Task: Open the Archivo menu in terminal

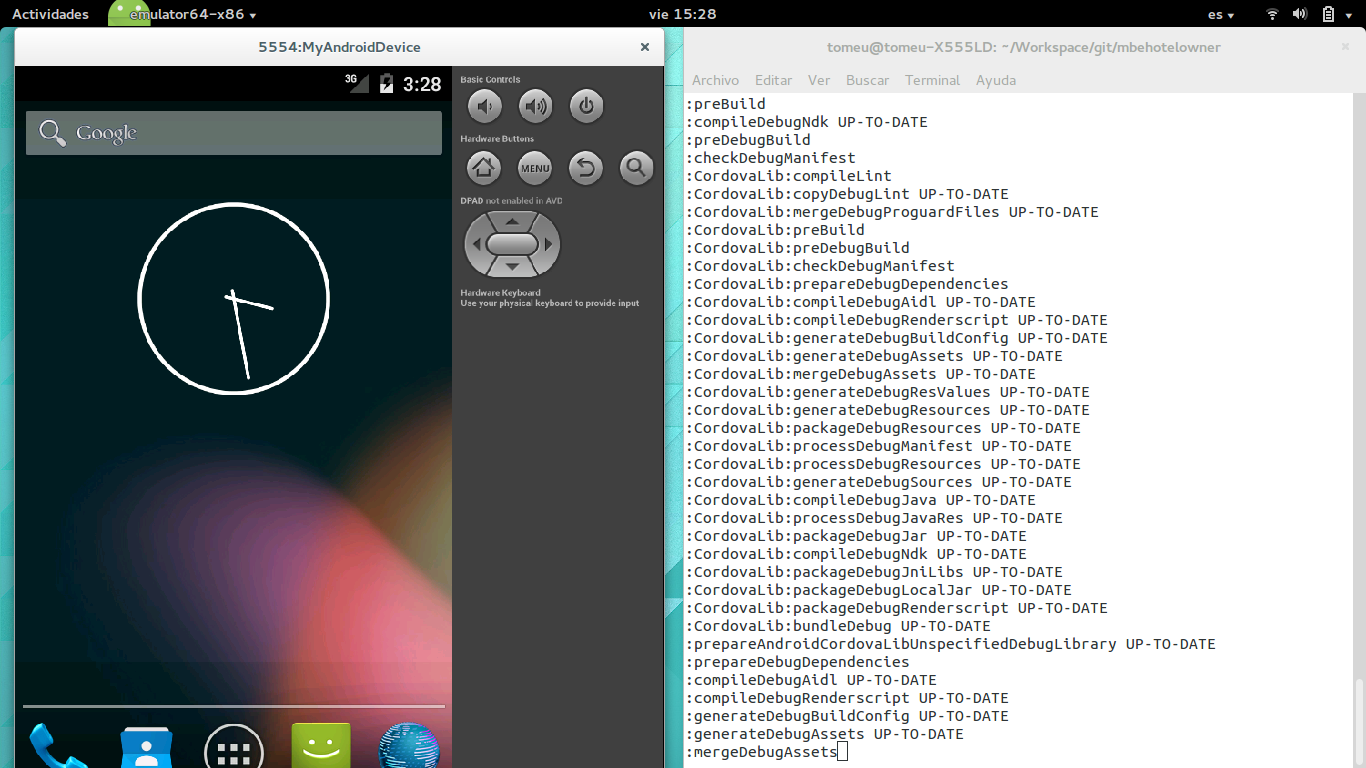Action: pos(715,80)
